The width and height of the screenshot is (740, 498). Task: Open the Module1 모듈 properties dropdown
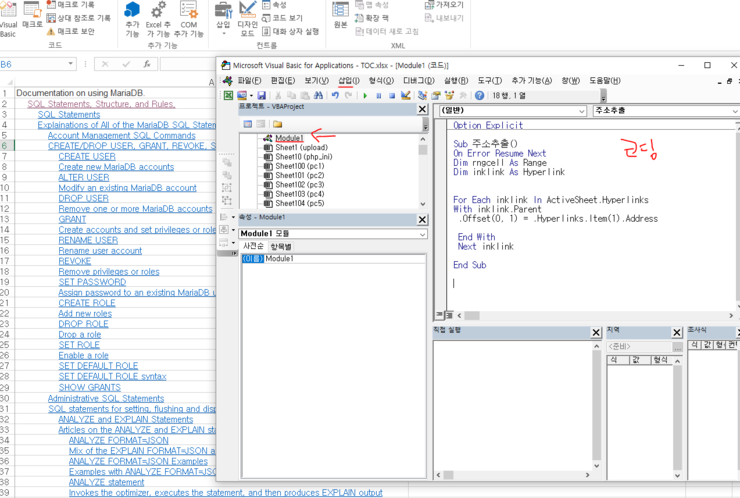tap(422, 234)
